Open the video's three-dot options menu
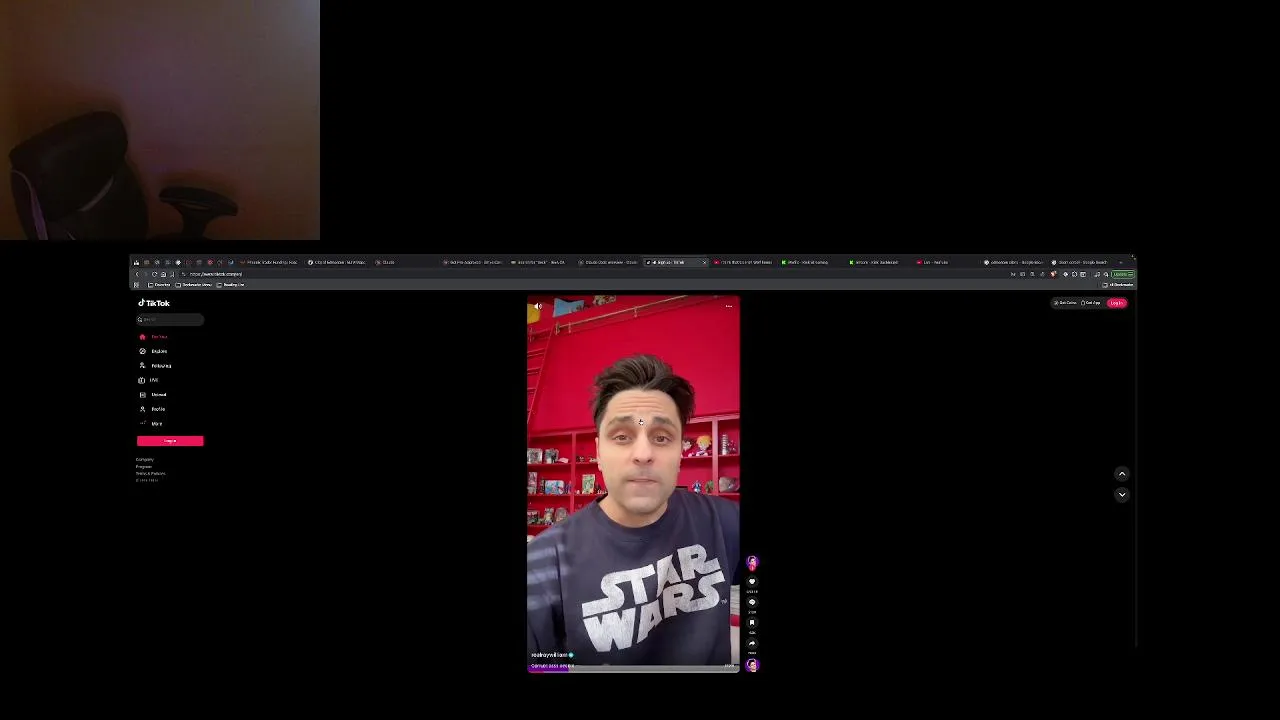Image resolution: width=1280 pixels, height=720 pixels. click(x=729, y=306)
